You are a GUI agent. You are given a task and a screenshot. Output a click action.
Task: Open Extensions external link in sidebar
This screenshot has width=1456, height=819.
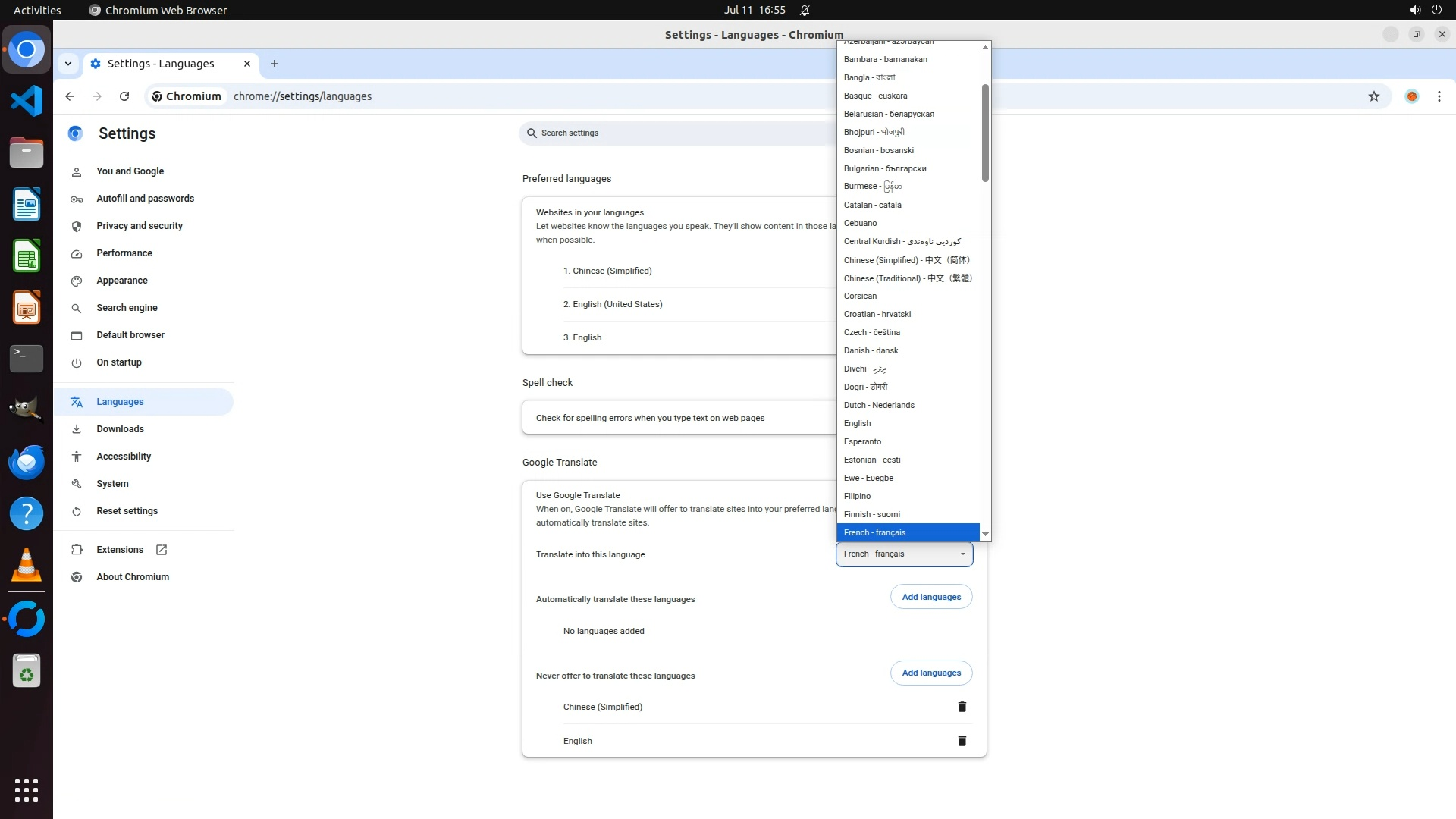(x=119, y=550)
